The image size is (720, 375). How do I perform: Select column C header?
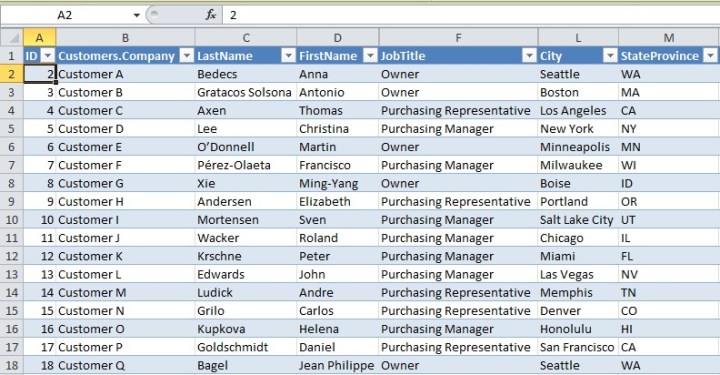[246, 38]
